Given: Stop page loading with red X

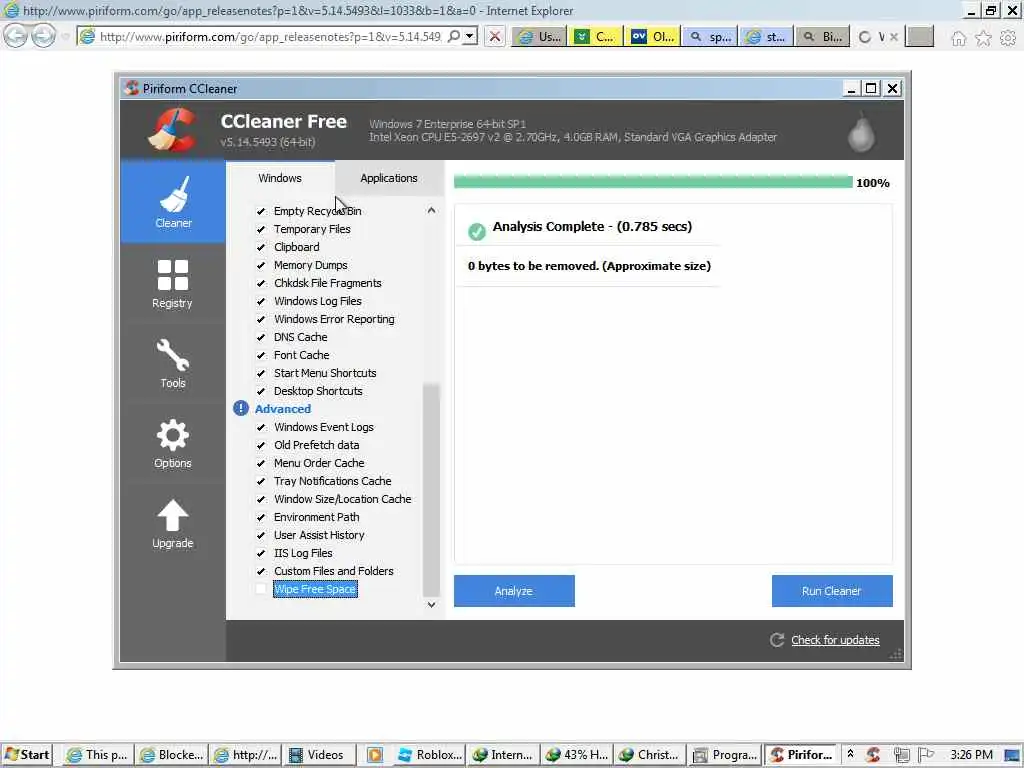Looking at the screenshot, I should pyautogui.click(x=495, y=37).
